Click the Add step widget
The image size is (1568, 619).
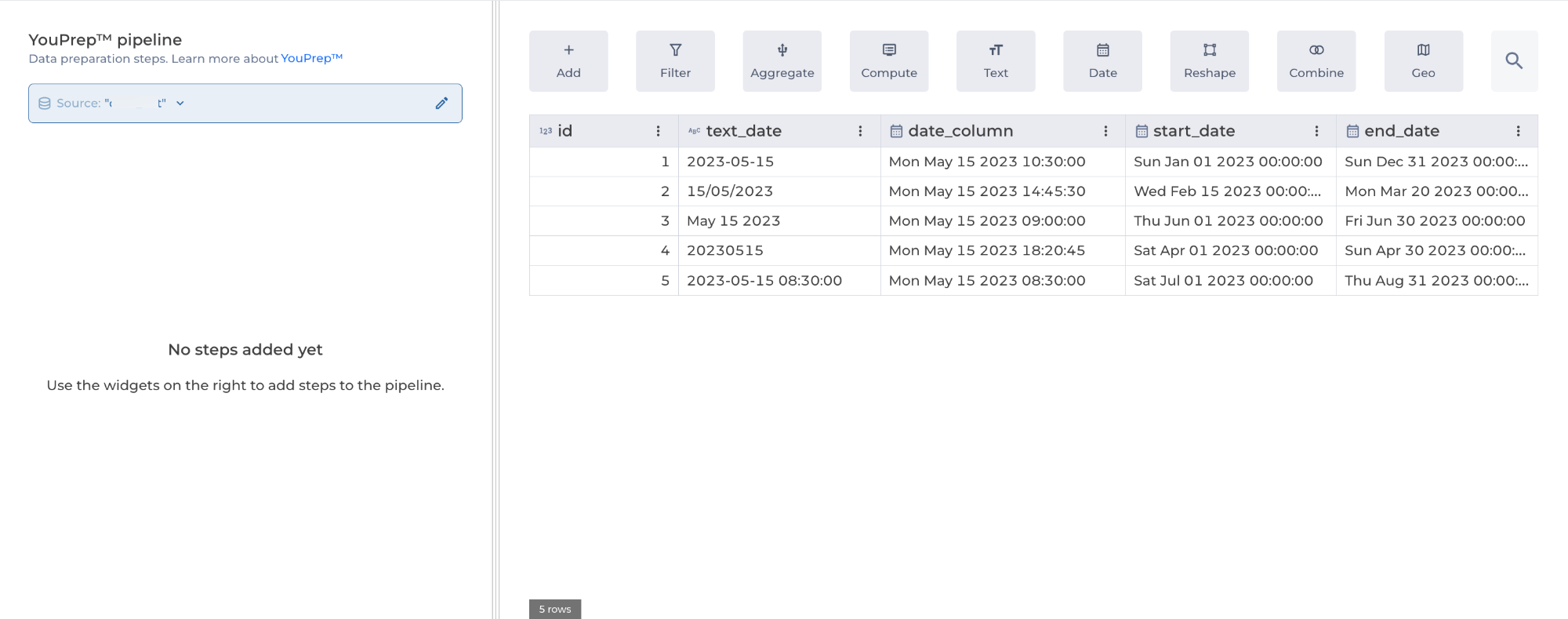(x=568, y=61)
